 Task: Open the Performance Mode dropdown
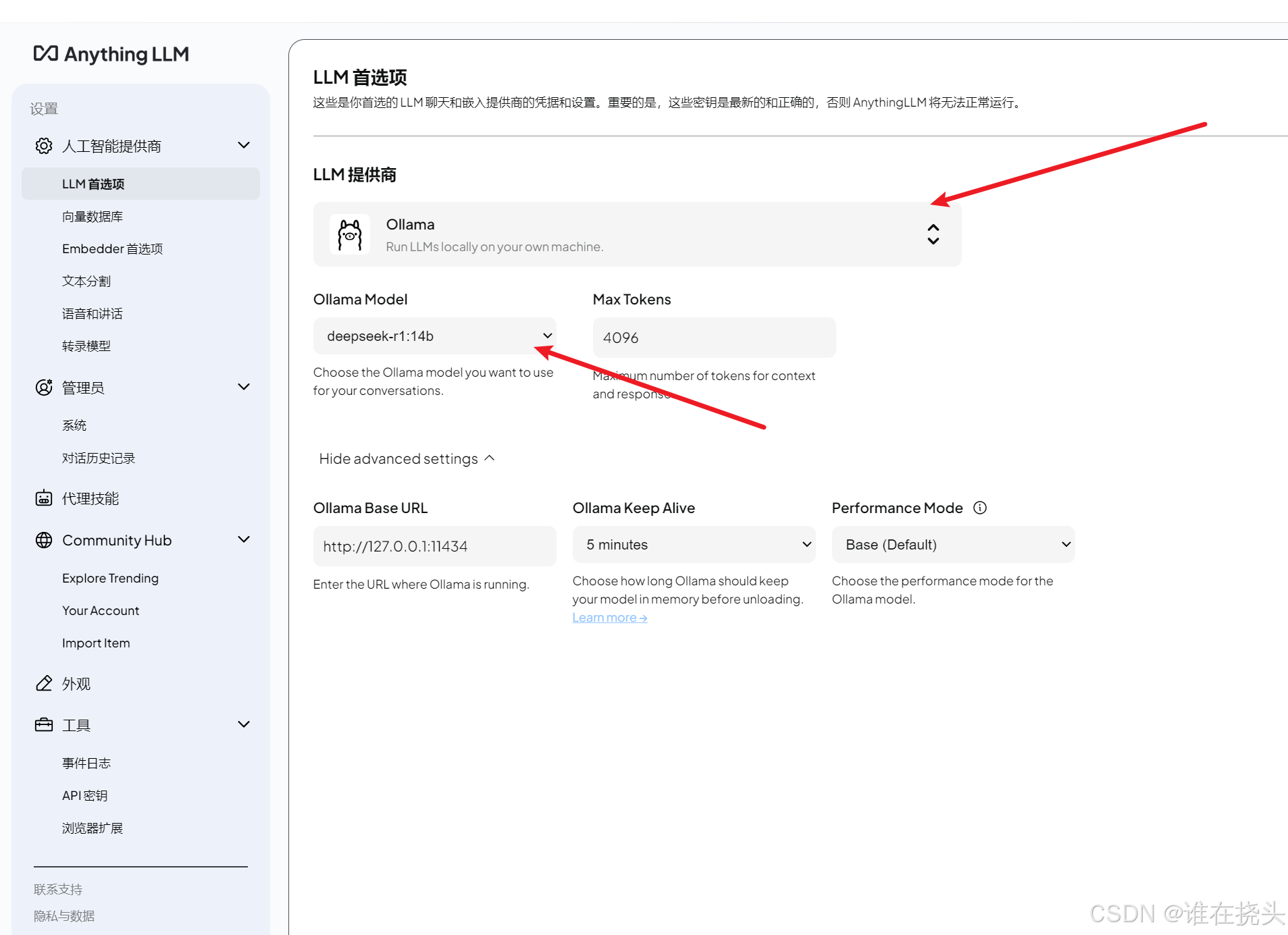coord(954,545)
